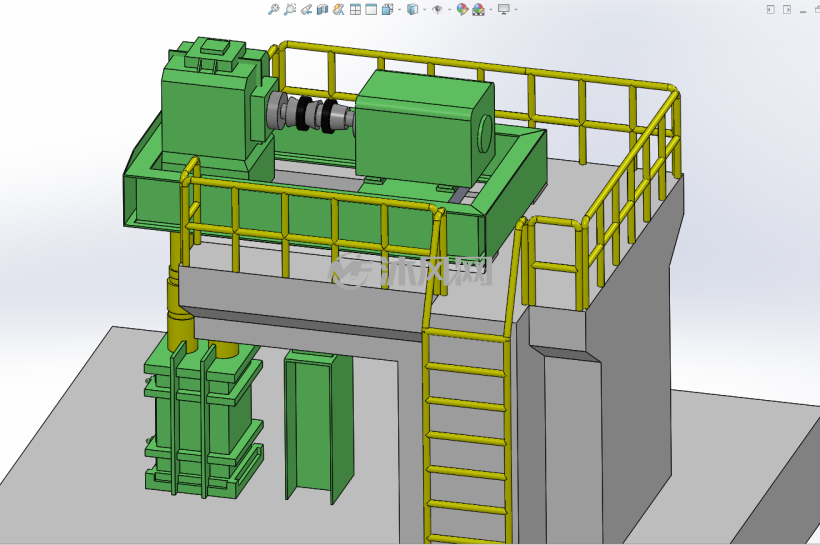Click the collapse-left panel icon
Image resolution: width=820 pixels, height=545 pixels.
tap(770, 9)
